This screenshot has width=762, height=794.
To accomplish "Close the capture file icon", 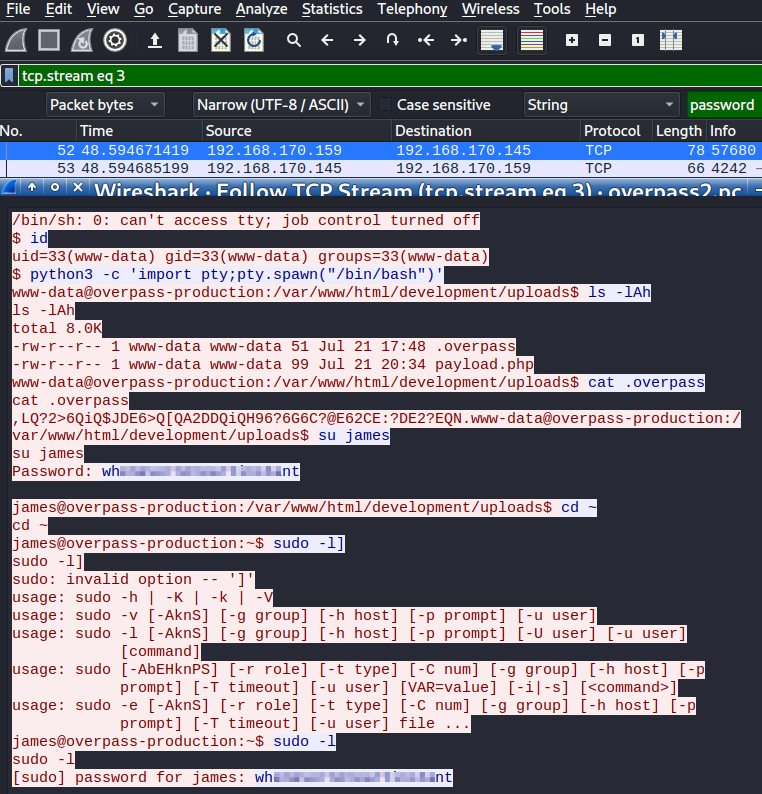I will pyautogui.click(x=221, y=40).
